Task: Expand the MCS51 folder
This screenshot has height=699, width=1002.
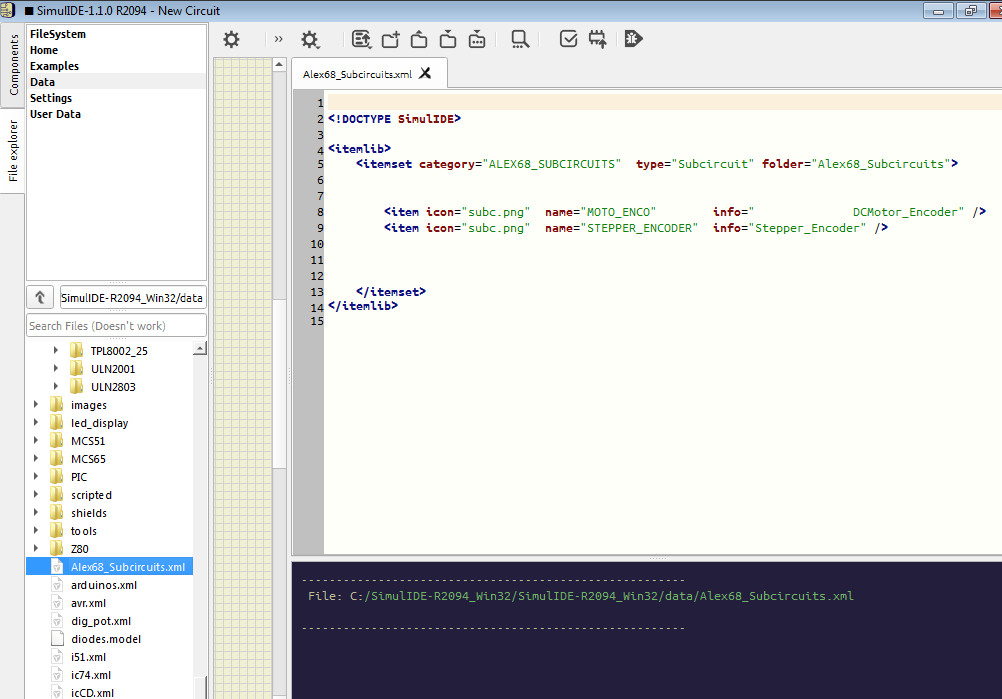Action: 37,441
